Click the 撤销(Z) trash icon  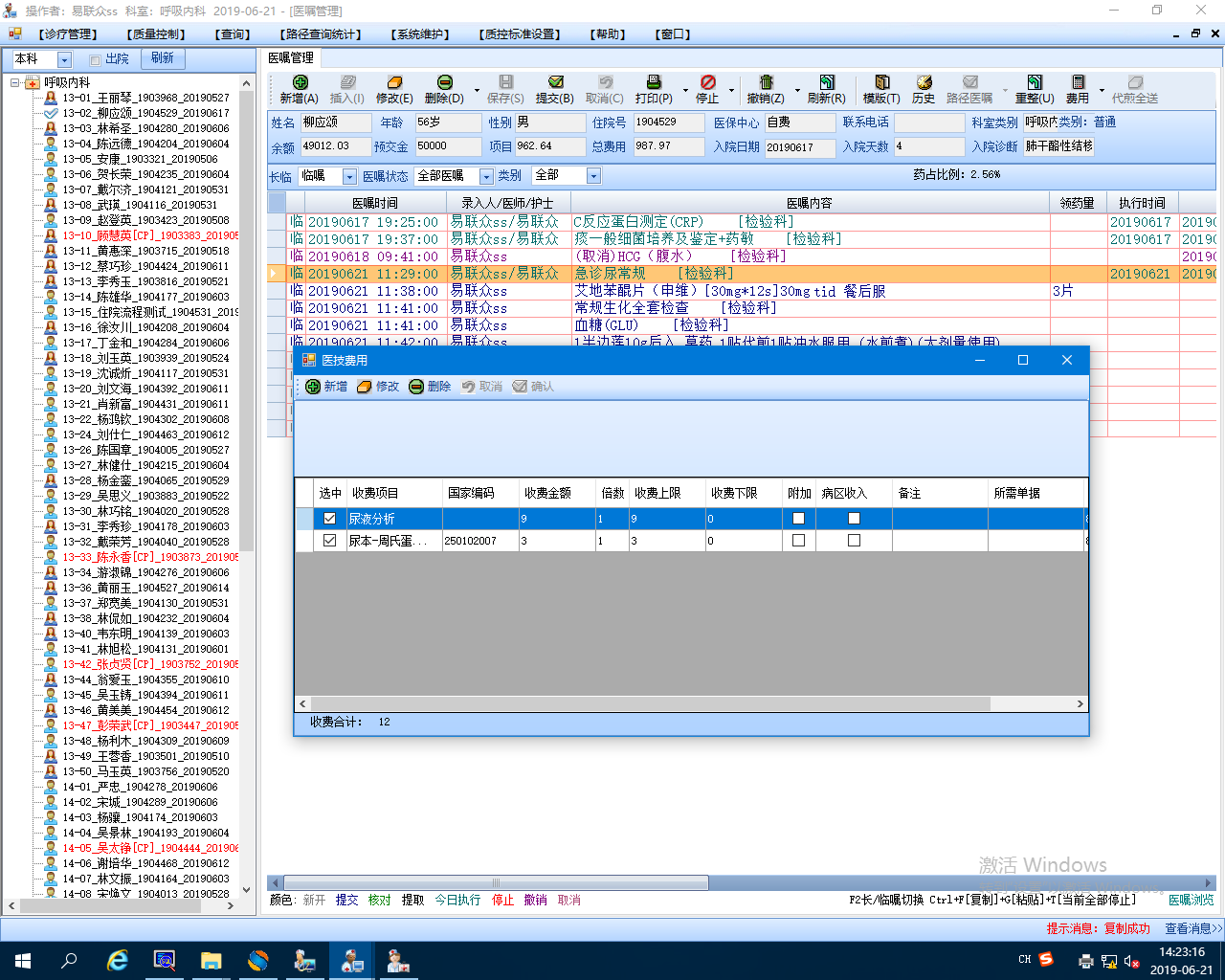(x=766, y=83)
